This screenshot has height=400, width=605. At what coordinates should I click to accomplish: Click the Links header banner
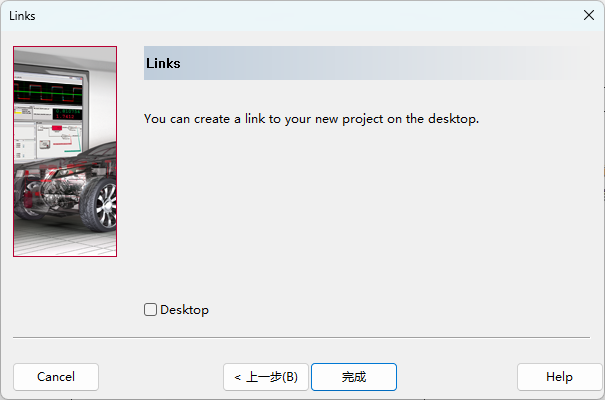(x=360, y=63)
